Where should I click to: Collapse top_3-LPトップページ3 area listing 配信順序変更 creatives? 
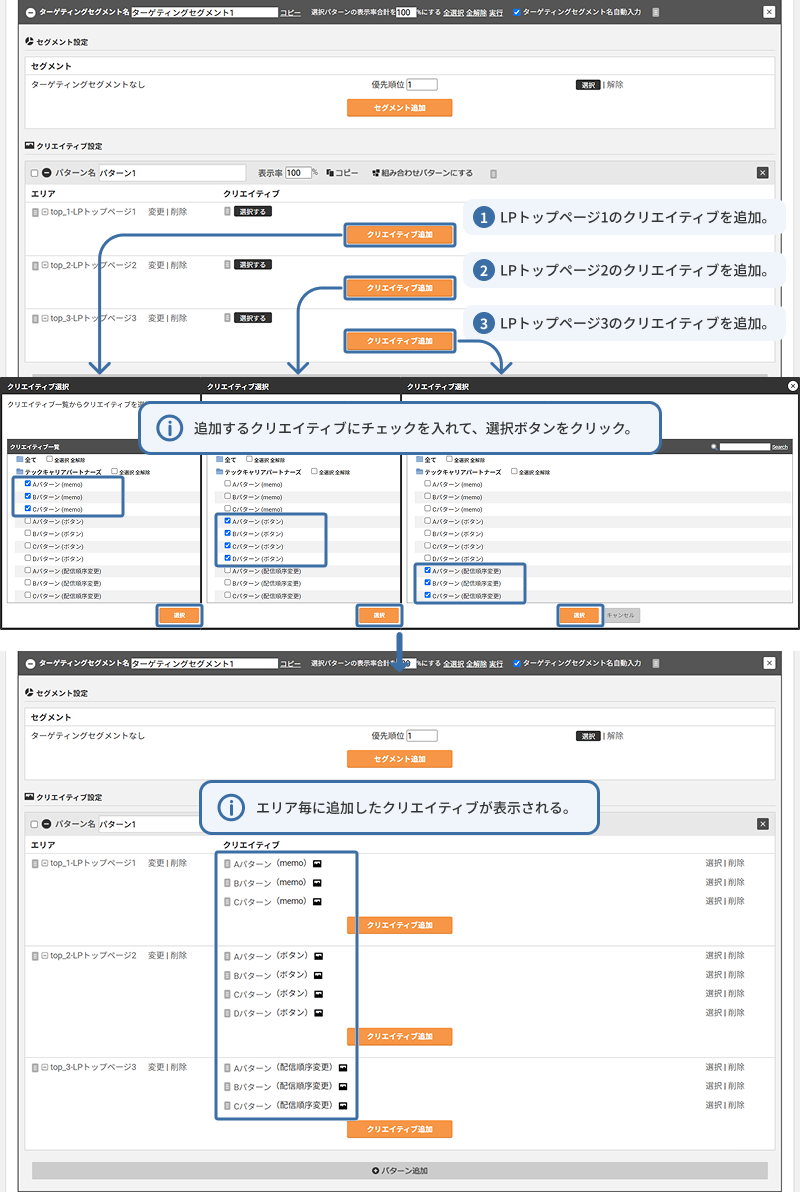pos(45,1067)
